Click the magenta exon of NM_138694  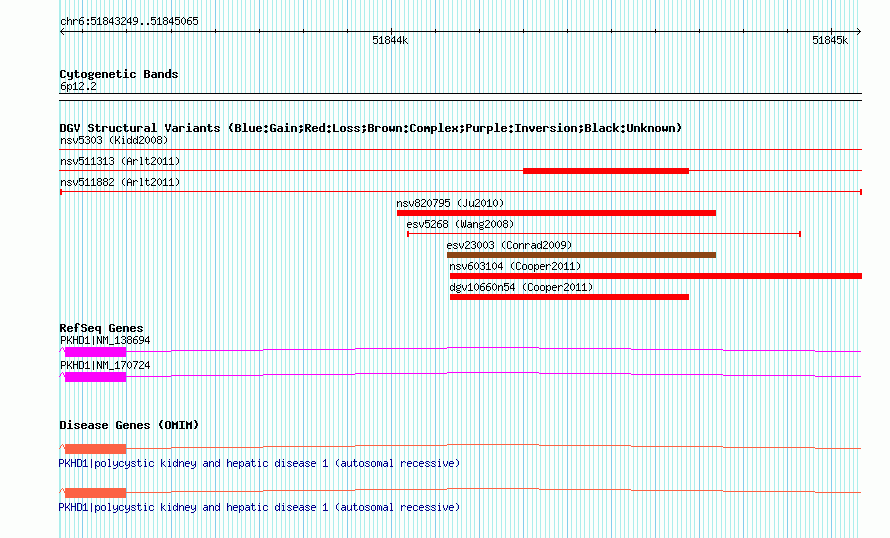[95, 352]
